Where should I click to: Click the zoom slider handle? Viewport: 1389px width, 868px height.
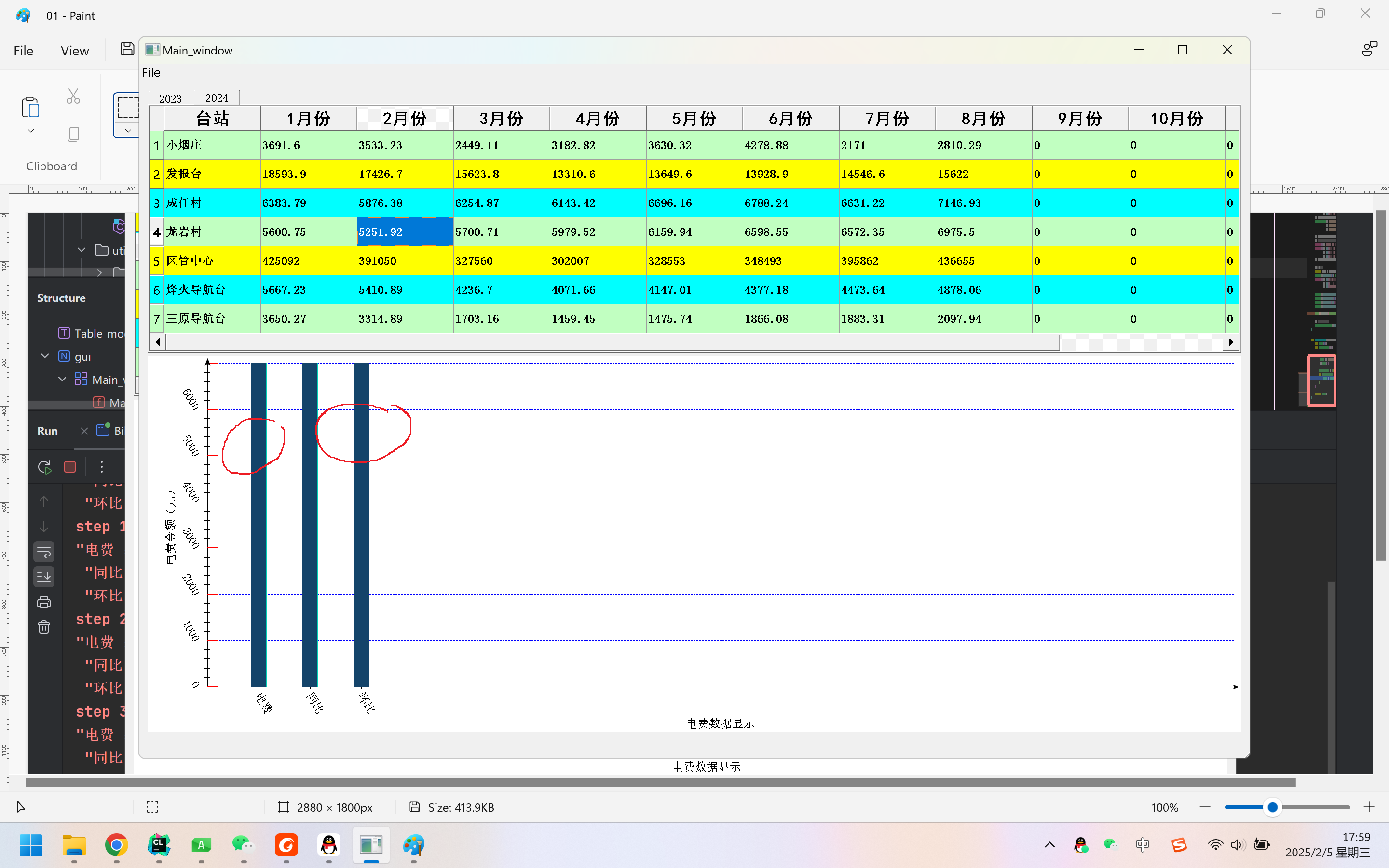[x=1272, y=807]
